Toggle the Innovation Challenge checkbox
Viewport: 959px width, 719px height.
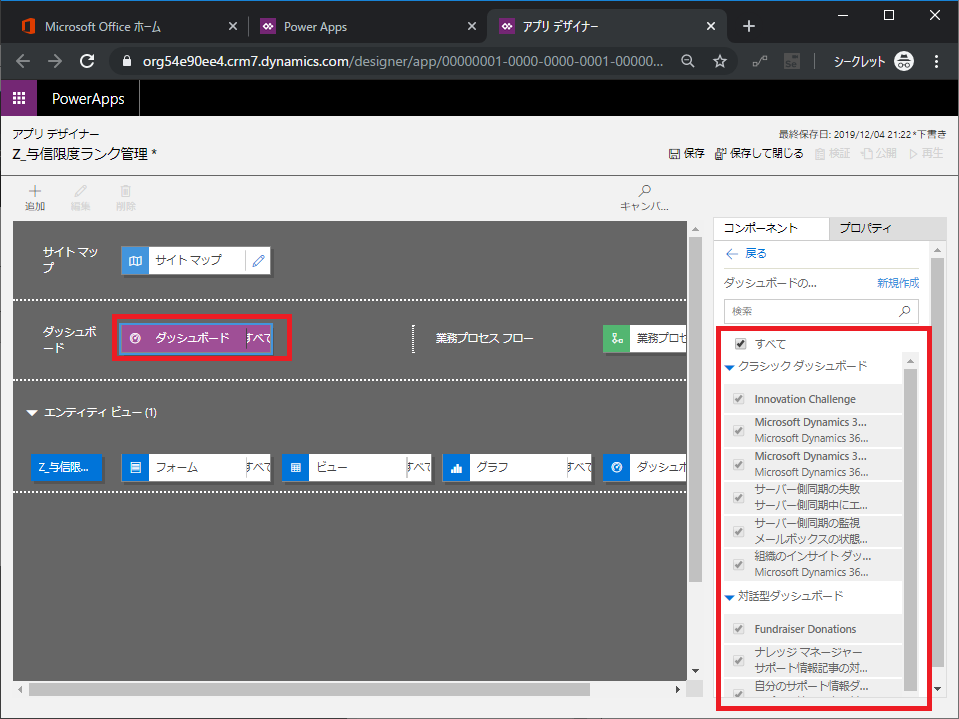(739, 399)
